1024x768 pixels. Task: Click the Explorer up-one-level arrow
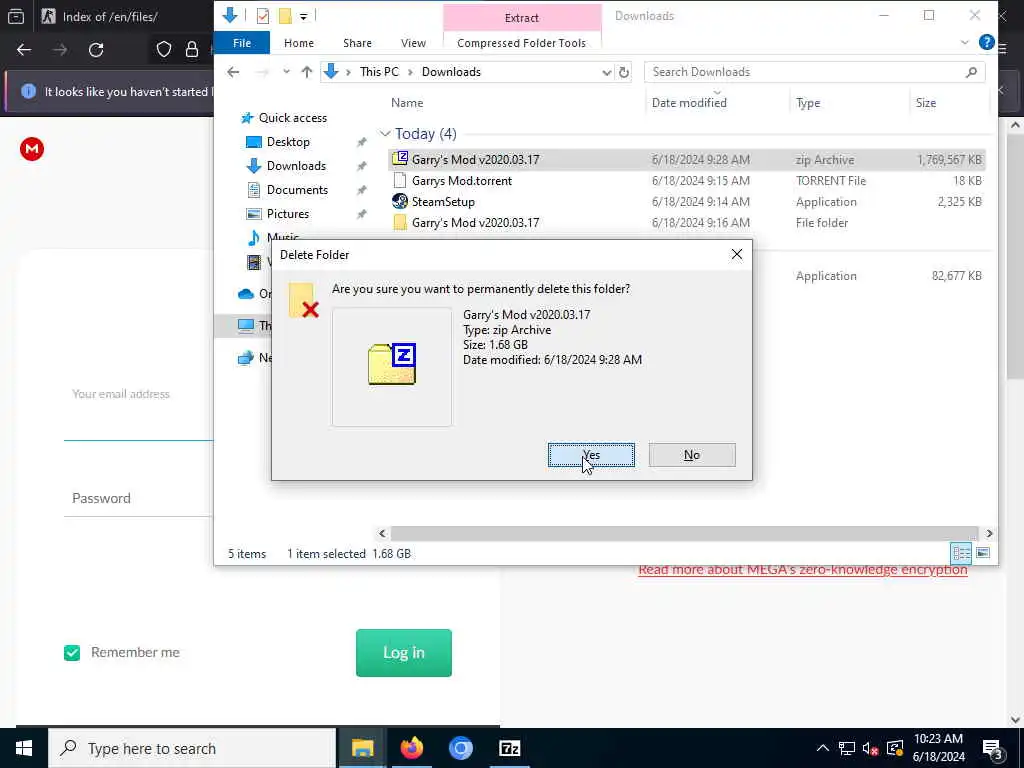coord(306,72)
